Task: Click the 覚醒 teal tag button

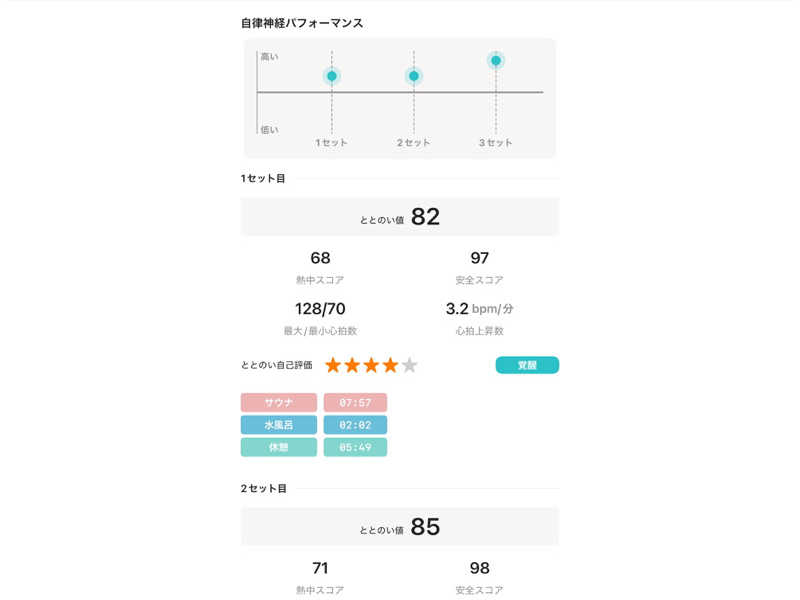Action: click(527, 365)
